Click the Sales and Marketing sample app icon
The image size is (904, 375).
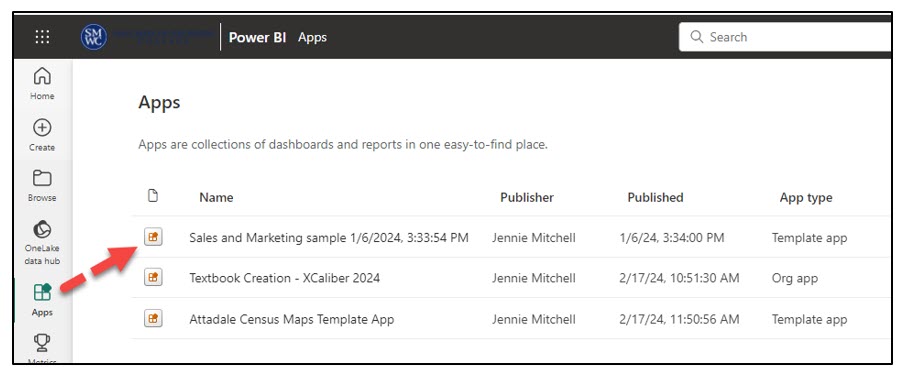[153, 237]
